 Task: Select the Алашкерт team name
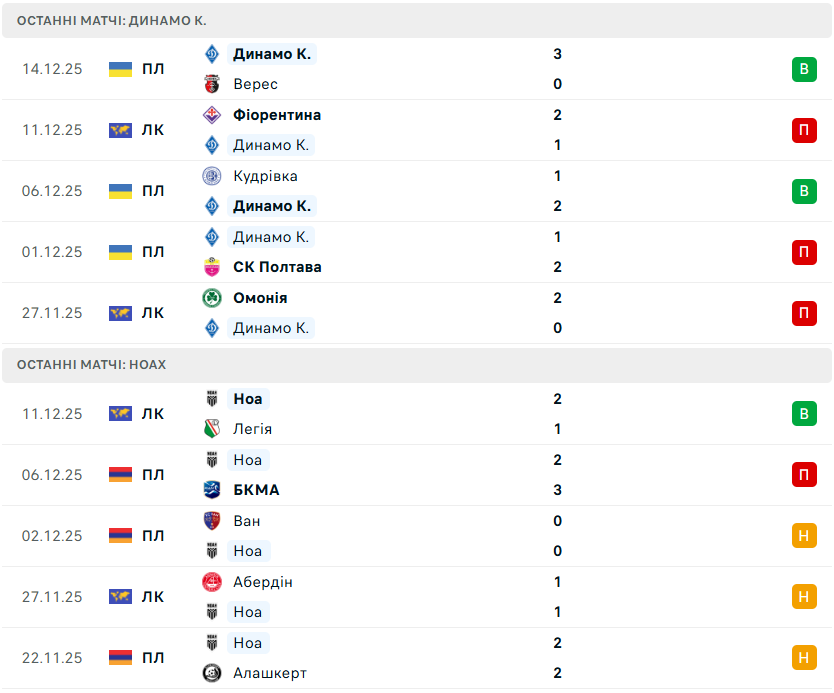click(x=270, y=673)
